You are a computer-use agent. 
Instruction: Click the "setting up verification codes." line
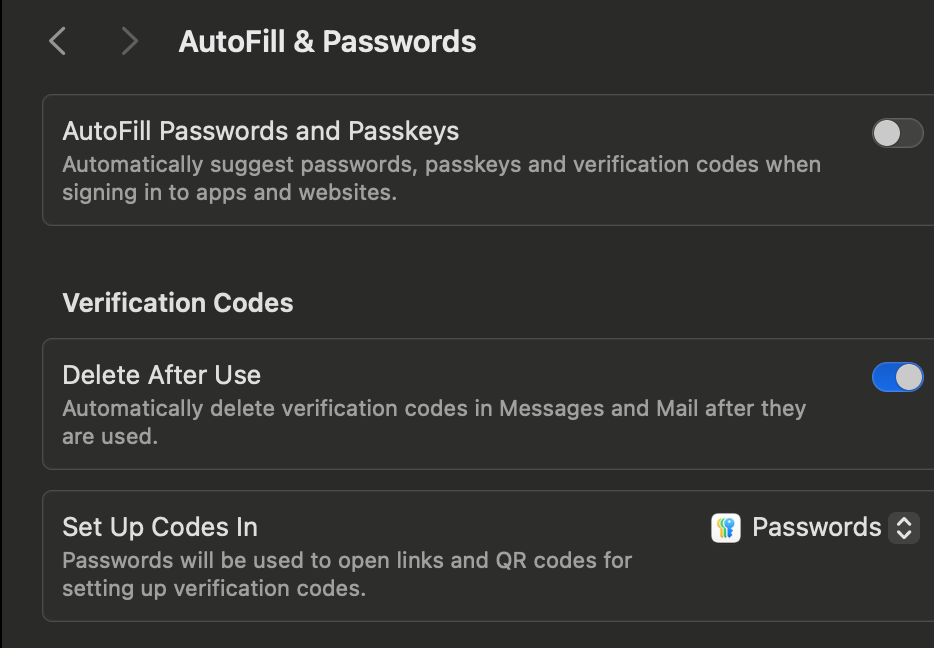214,588
